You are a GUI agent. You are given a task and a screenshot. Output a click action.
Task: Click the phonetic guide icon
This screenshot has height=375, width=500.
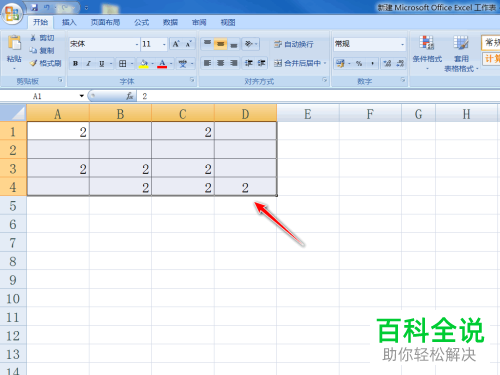[x=183, y=63]
